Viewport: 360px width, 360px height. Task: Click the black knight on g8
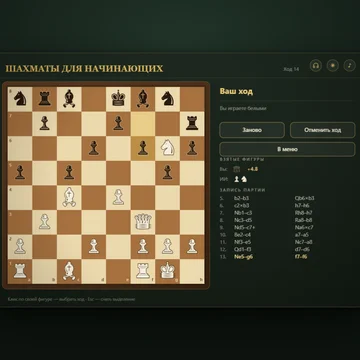click(167, 99)
